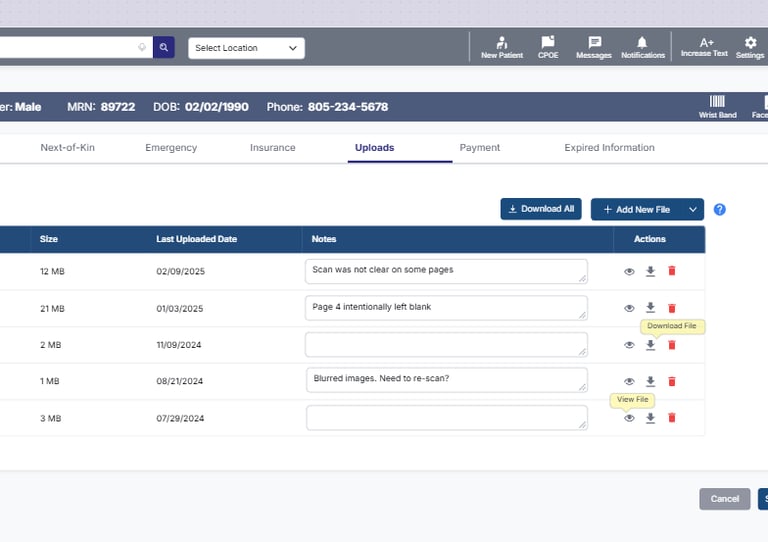The width and height of the screenshot is (768, 542).
Task: Download the 21 MB file
Action: click(x=650, y=307)
